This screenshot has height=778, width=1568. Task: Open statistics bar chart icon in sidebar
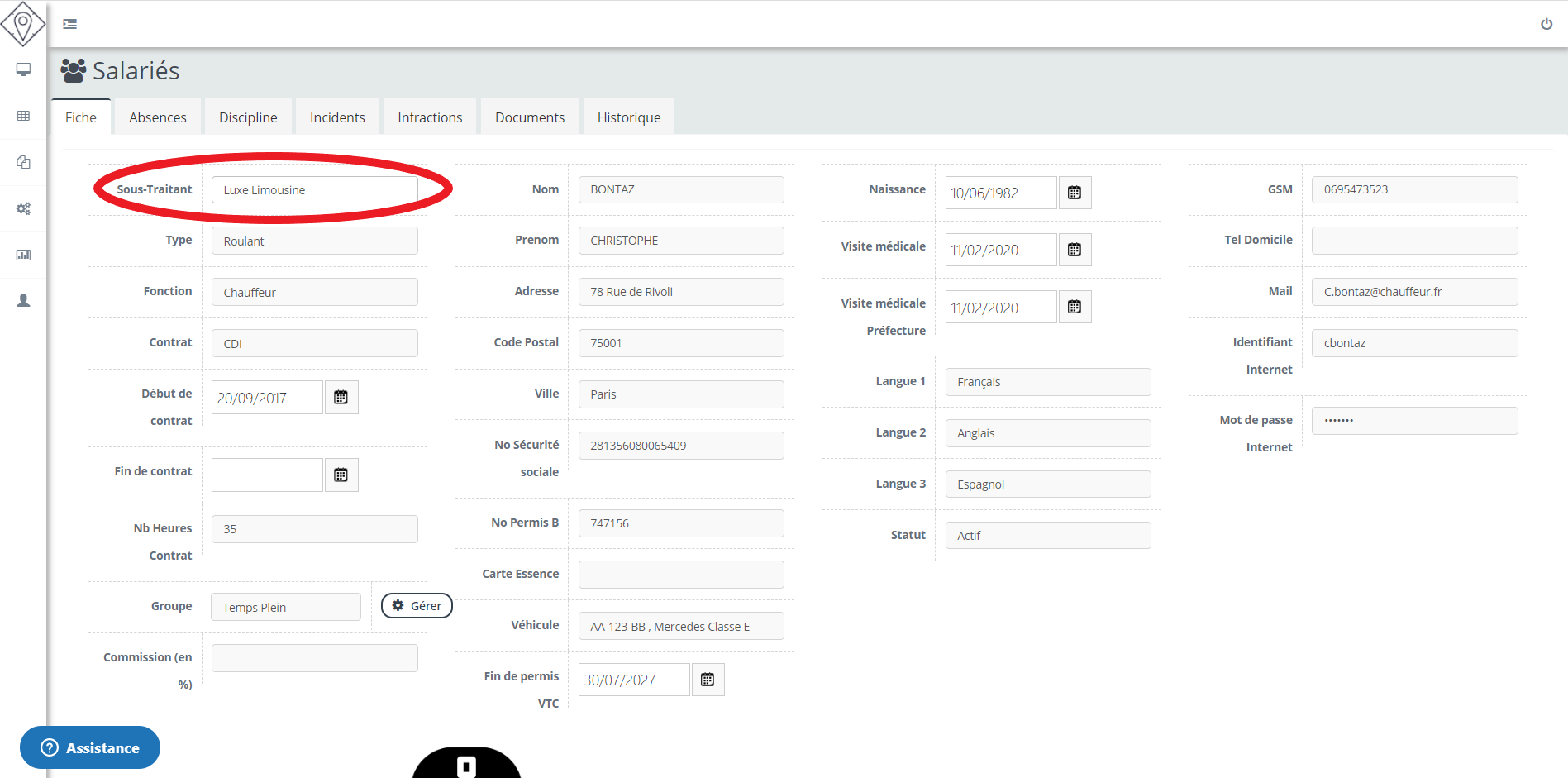coord(23,254)
